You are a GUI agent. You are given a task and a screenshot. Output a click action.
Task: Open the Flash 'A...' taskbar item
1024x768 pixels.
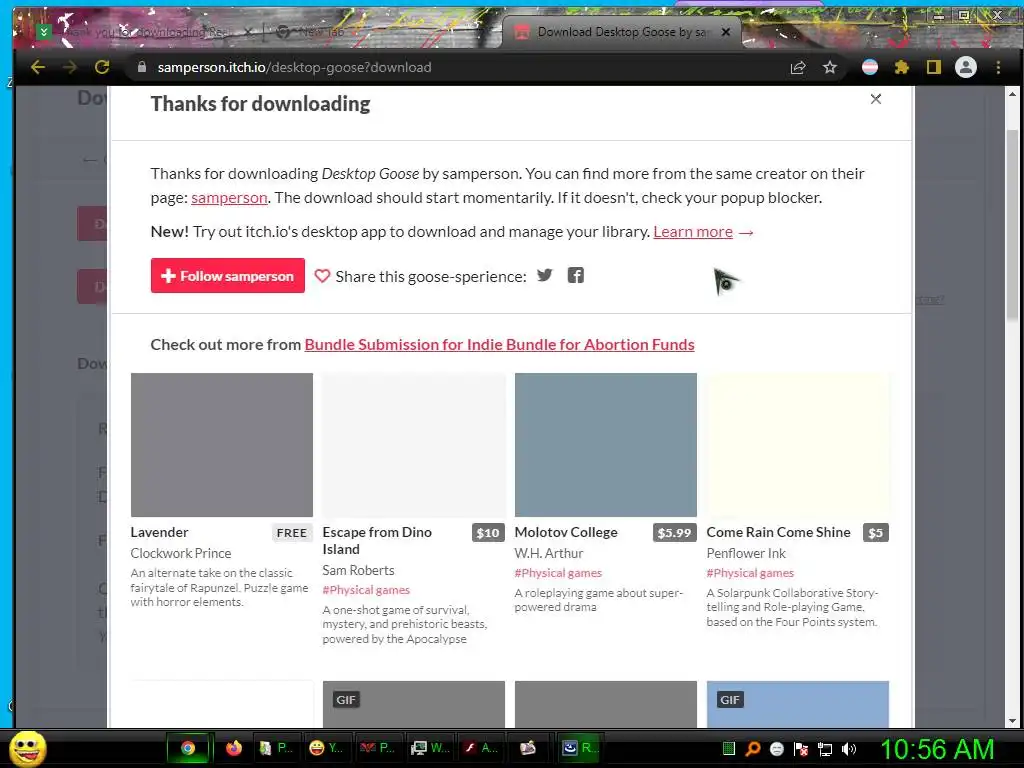pyautogui.click(x=481, y=748)
